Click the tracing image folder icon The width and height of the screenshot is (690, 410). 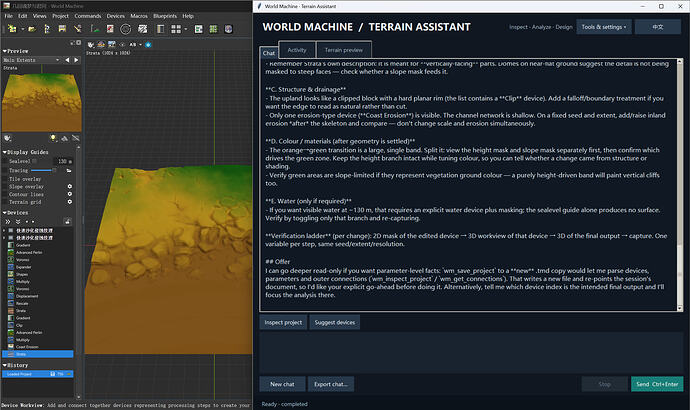[69, 170]
